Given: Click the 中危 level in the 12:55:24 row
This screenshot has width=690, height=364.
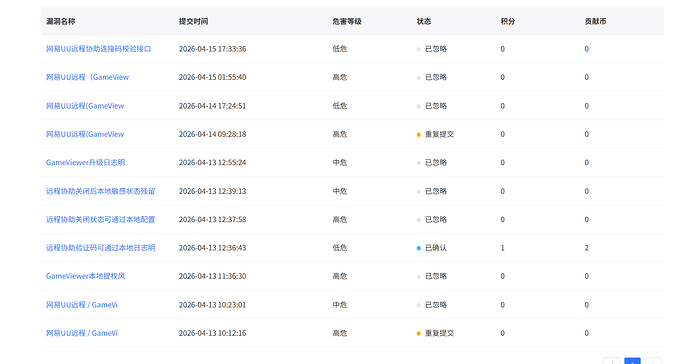Looking at the screenshot, I should click(x=340, y=162).
